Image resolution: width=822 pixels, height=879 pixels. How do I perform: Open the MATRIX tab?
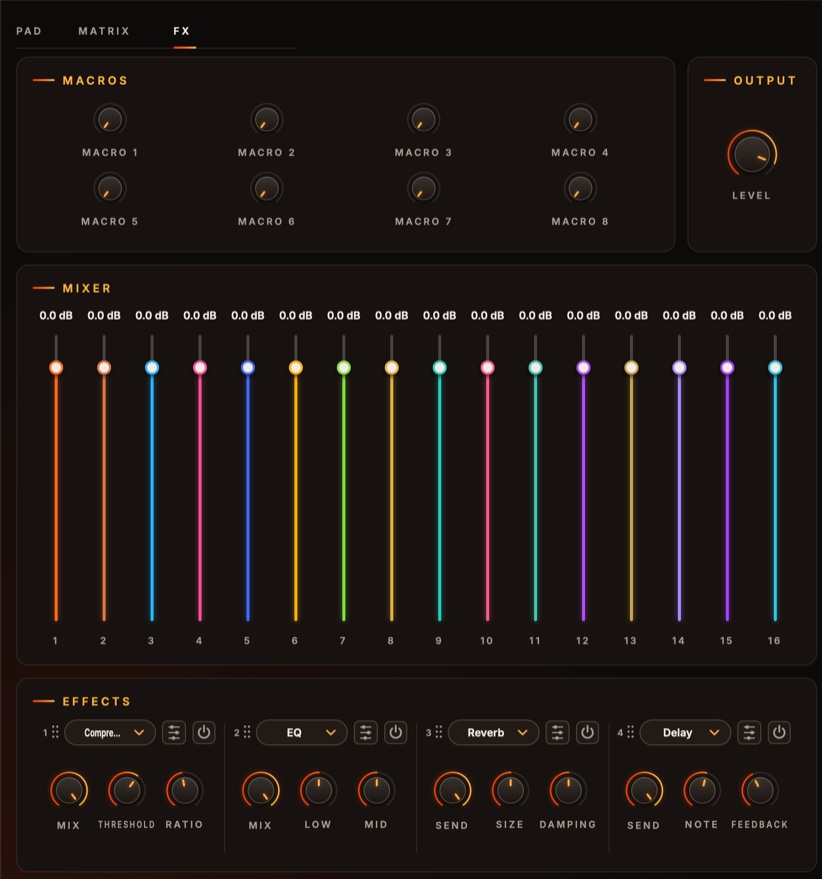point(104,31)
